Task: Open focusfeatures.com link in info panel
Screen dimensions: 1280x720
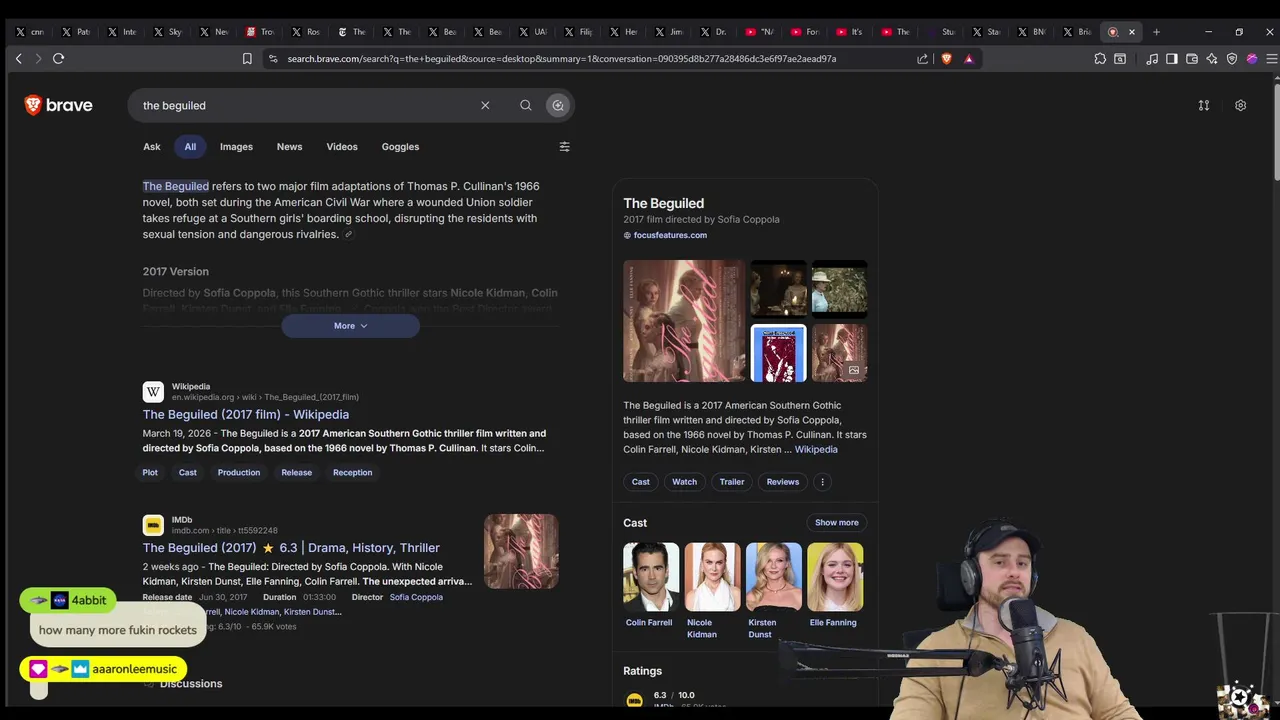Action: [x=670, y=236]
